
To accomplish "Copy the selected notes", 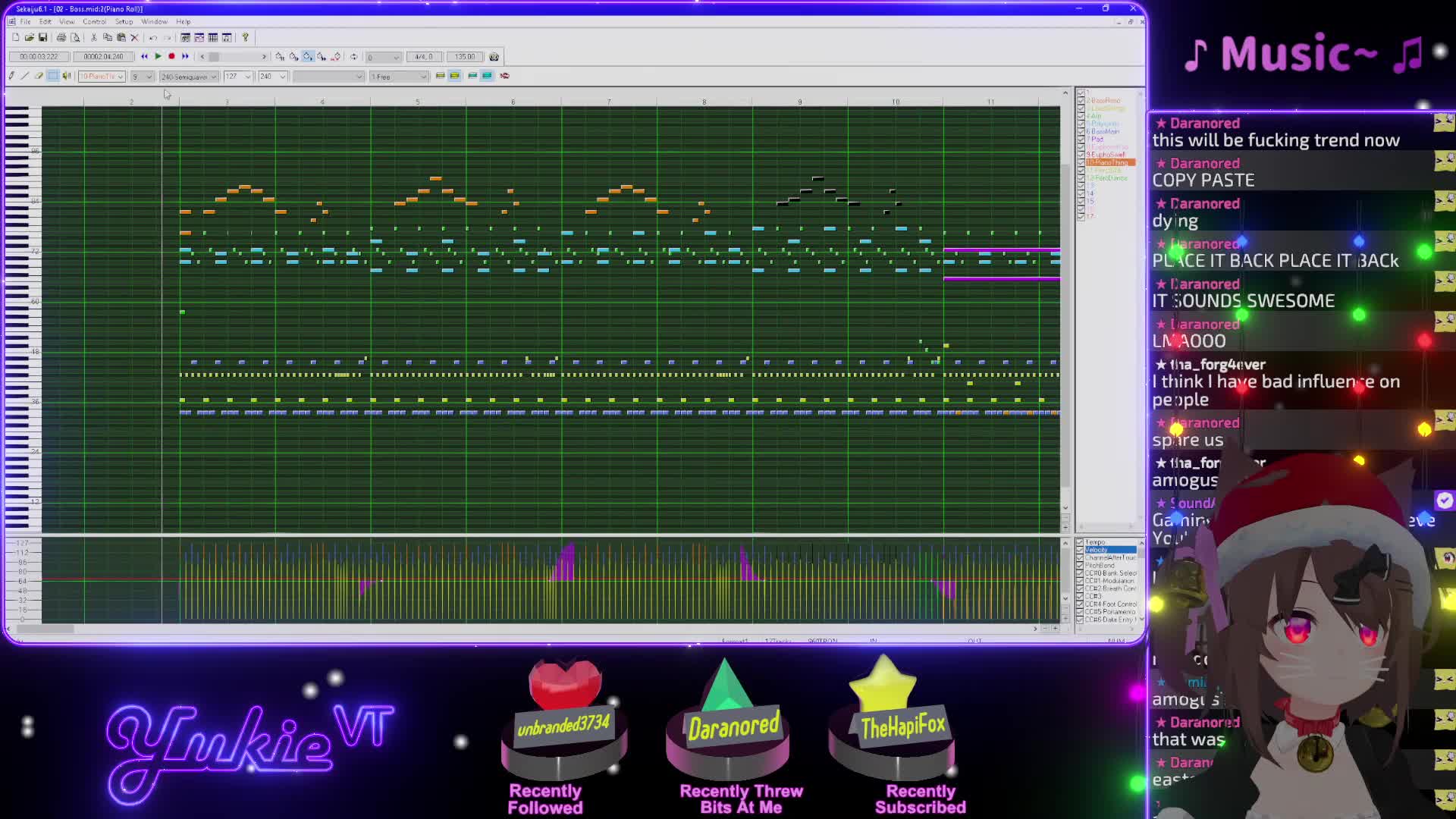I will (108, 37).
